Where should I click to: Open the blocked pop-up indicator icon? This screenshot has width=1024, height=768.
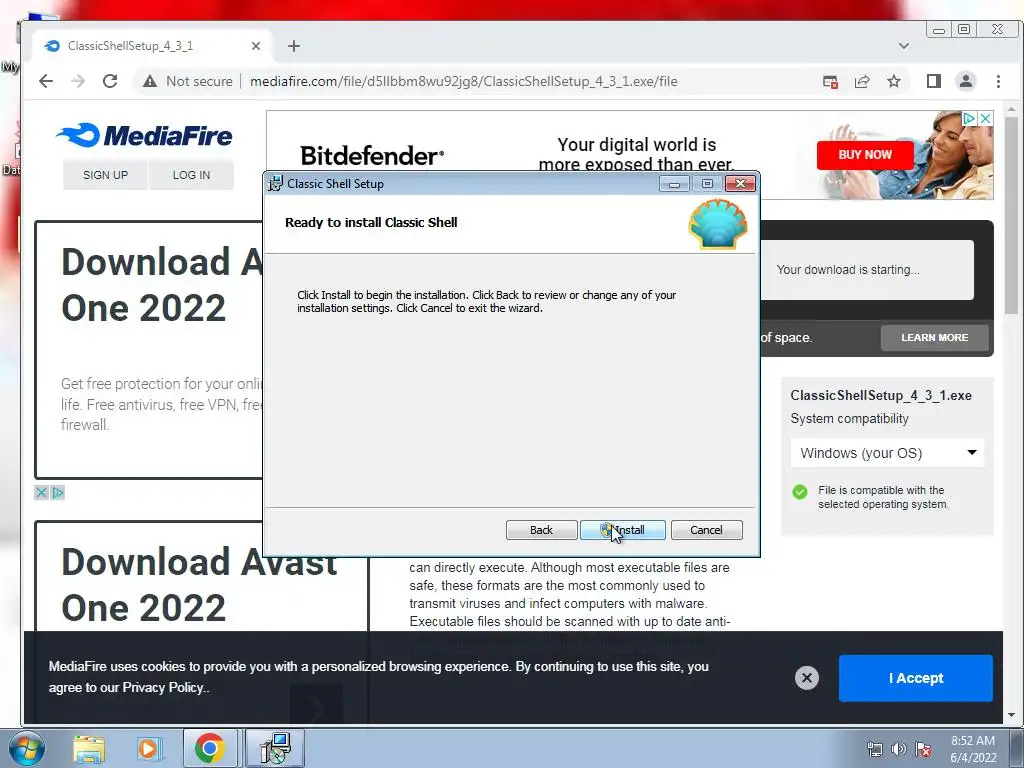830,82
